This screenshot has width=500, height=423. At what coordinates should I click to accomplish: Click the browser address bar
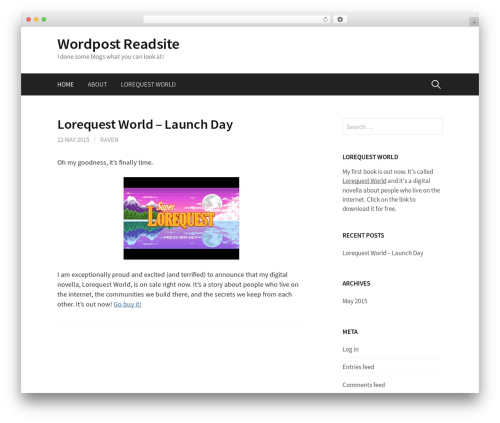tap(232, 19)
